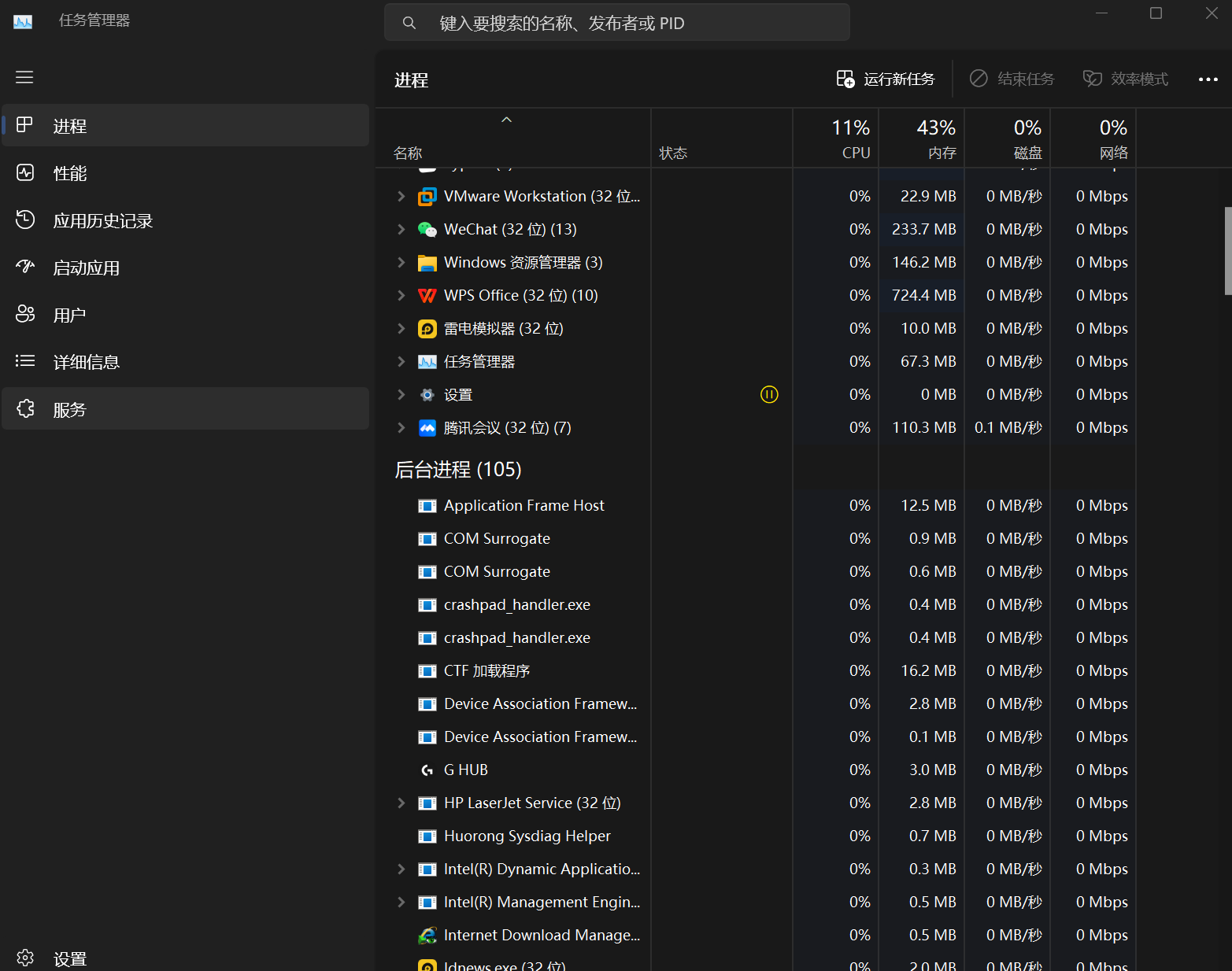Click the VMware Workstation process icon

click(427, 196)
